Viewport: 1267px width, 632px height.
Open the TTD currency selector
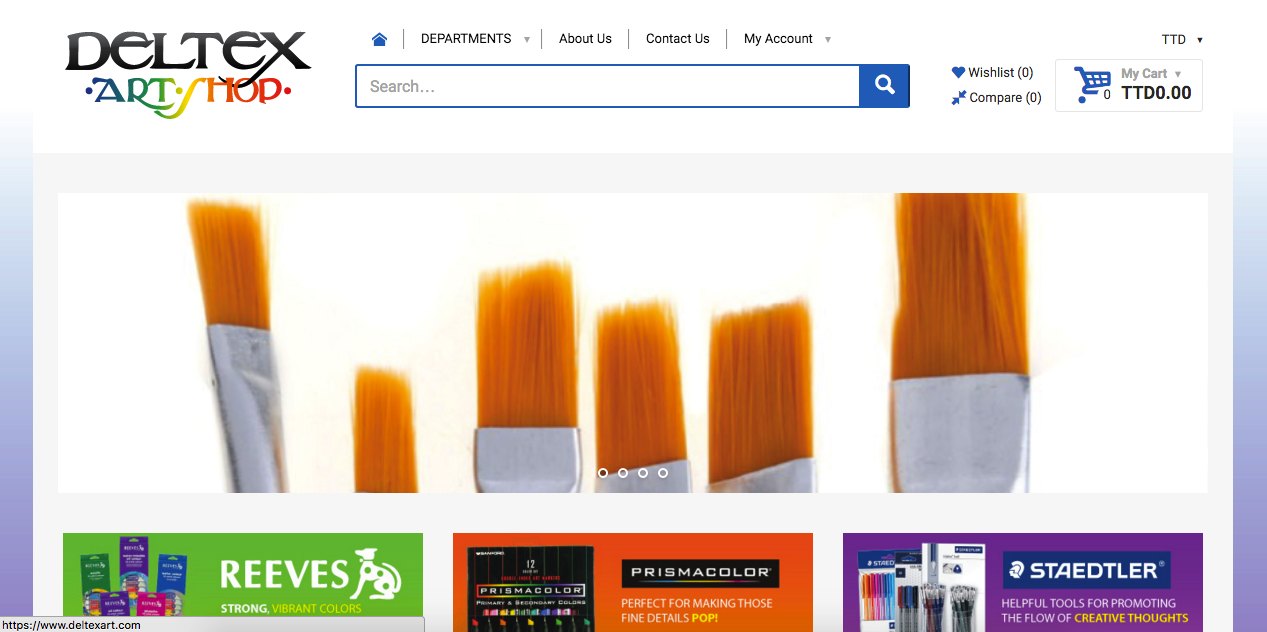click(x=1182, y=40)
